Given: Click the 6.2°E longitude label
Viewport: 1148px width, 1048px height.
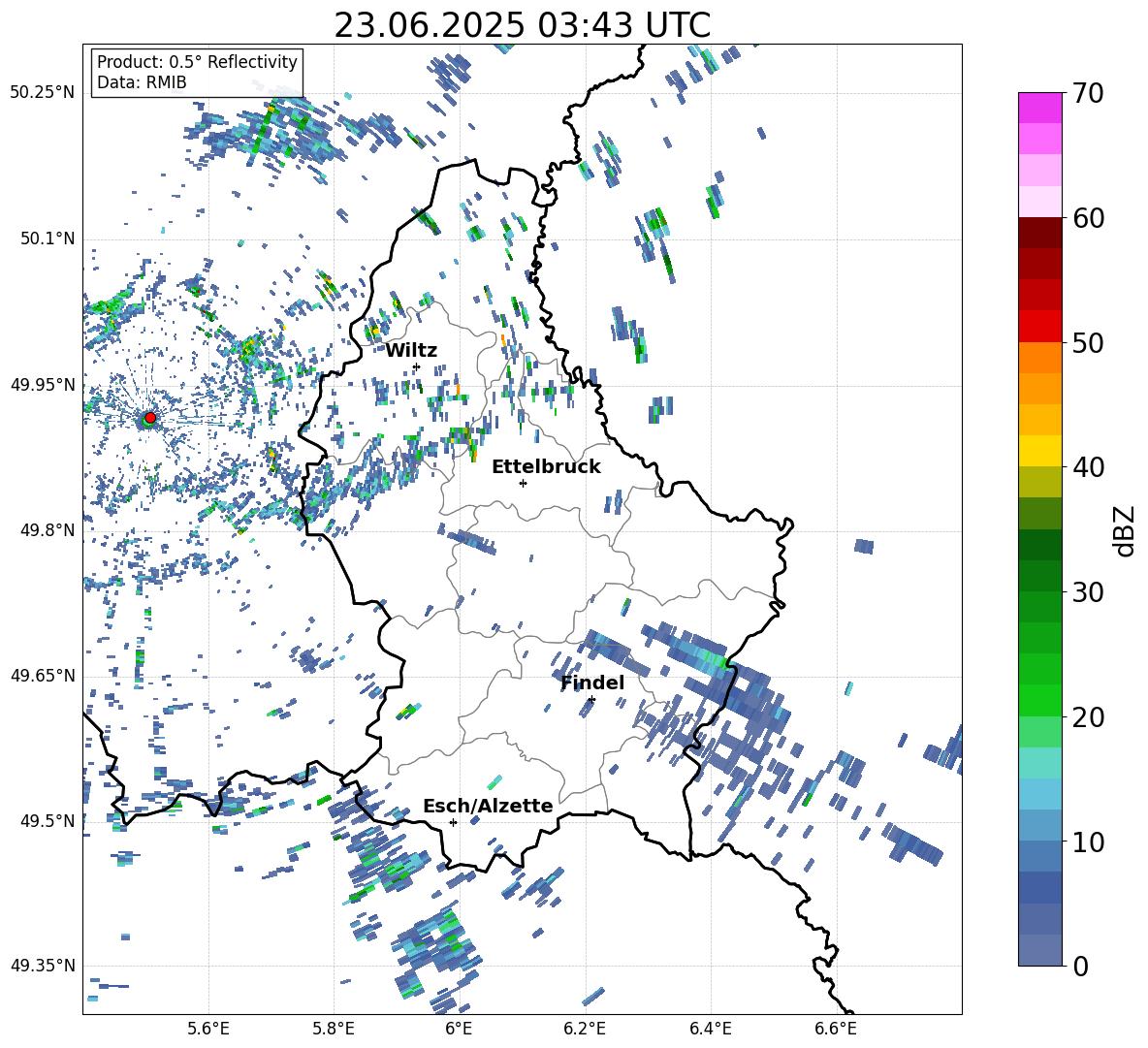Looking at the screenshot, I should (x=585, y=1029).
